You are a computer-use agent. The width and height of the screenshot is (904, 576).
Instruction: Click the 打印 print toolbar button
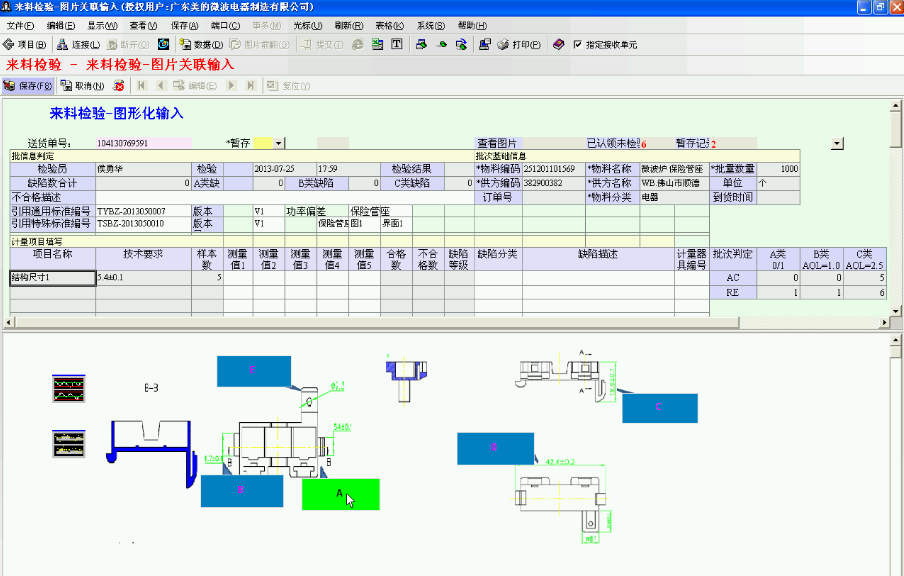click(x=518, y=45)
